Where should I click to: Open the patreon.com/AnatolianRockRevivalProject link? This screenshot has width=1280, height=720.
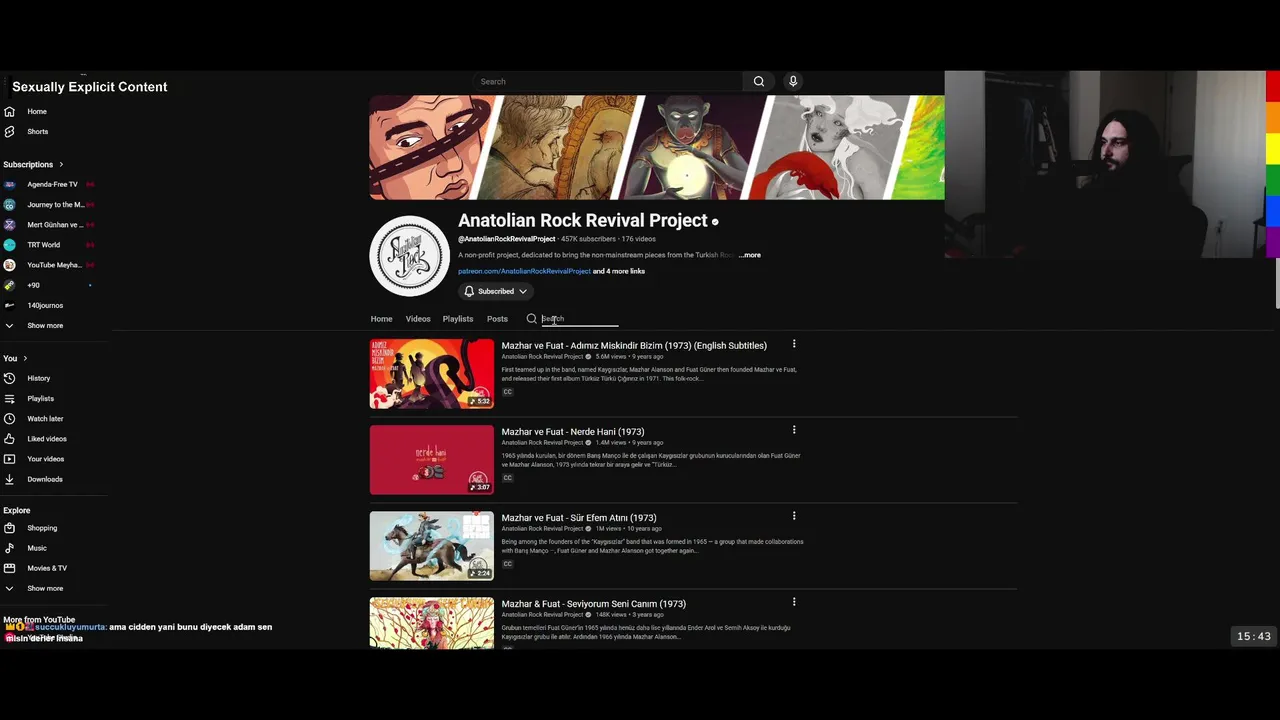524,271
